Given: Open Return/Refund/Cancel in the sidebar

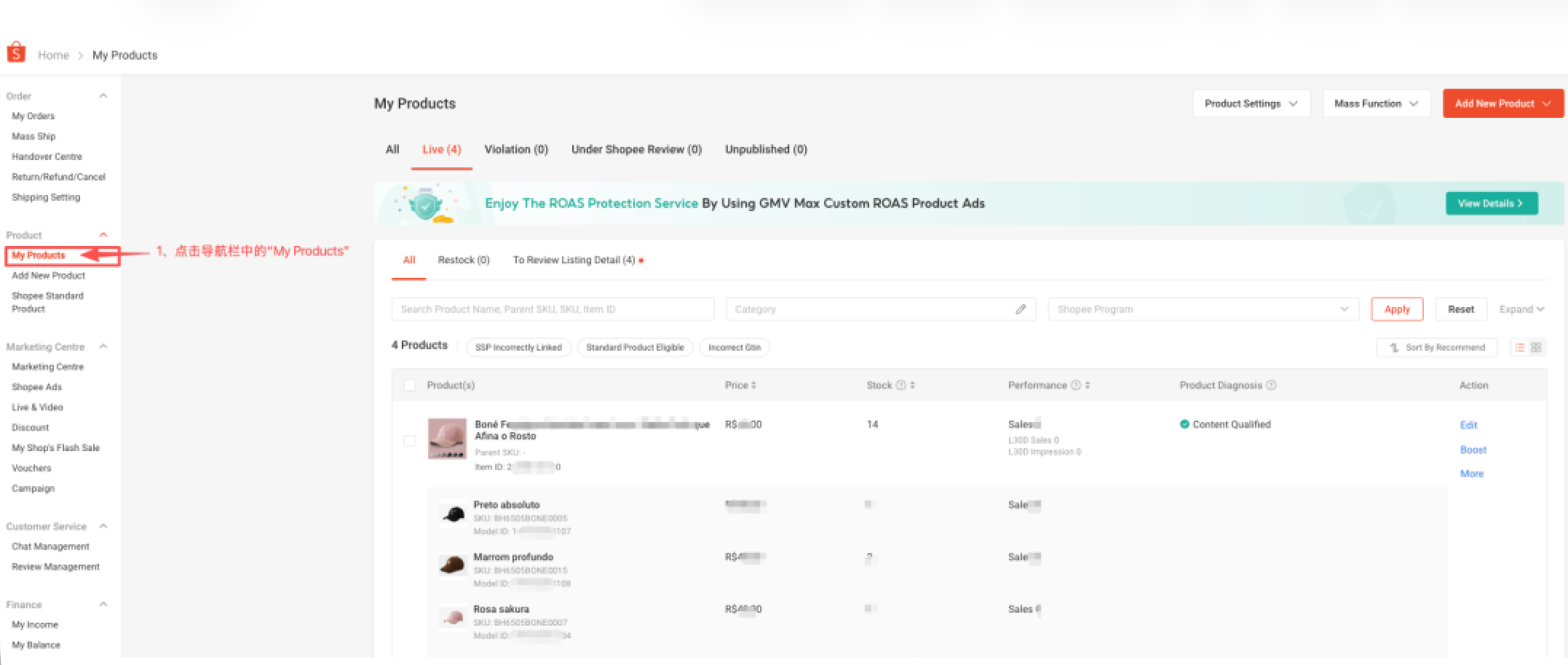Looking at the screenshot, I should click(58, 177).
